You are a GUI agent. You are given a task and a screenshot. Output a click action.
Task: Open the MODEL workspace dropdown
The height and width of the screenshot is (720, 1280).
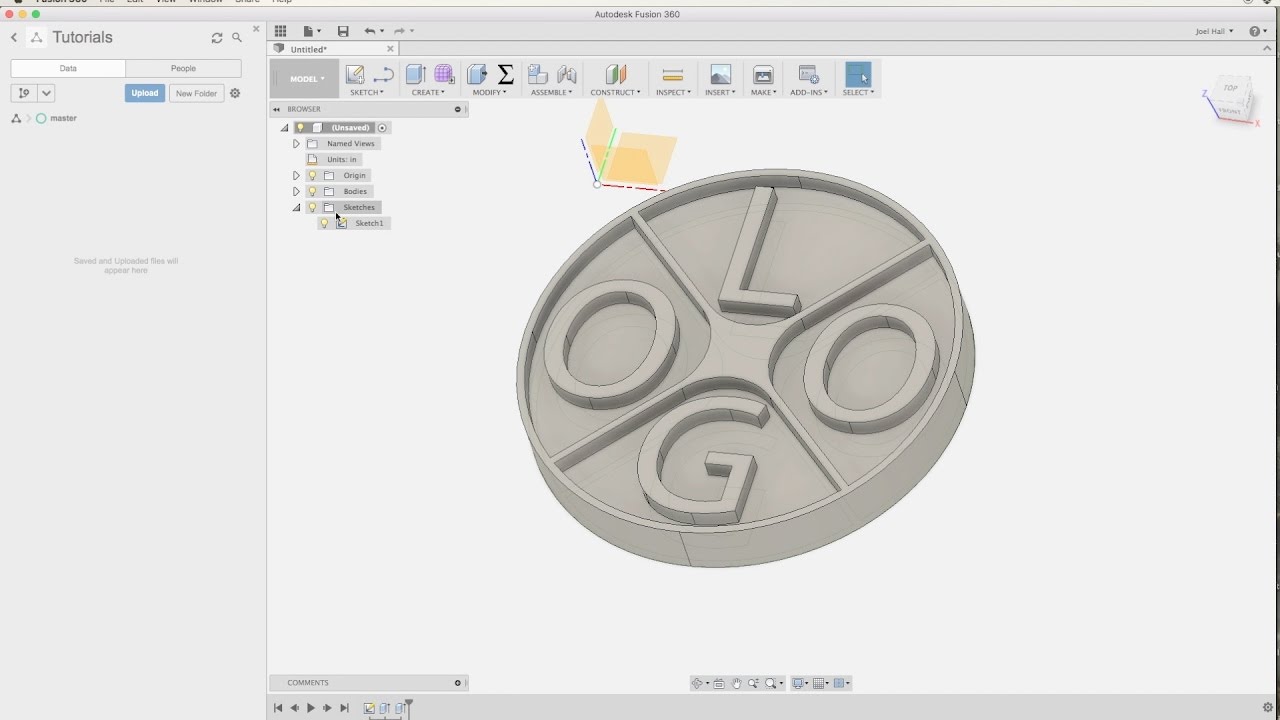pos(307,79)
